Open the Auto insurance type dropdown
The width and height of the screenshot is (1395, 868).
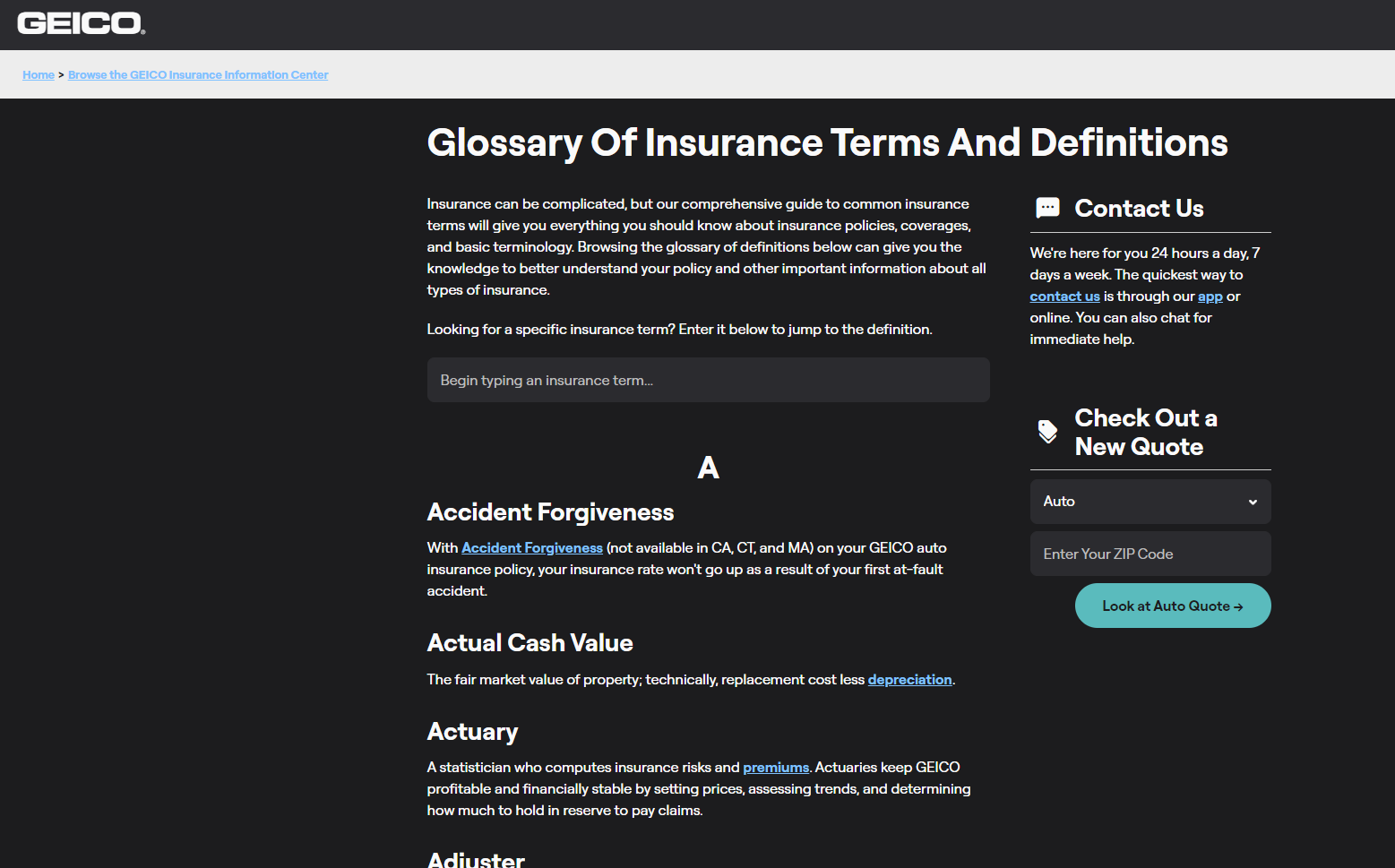(x=1150, y=502)
